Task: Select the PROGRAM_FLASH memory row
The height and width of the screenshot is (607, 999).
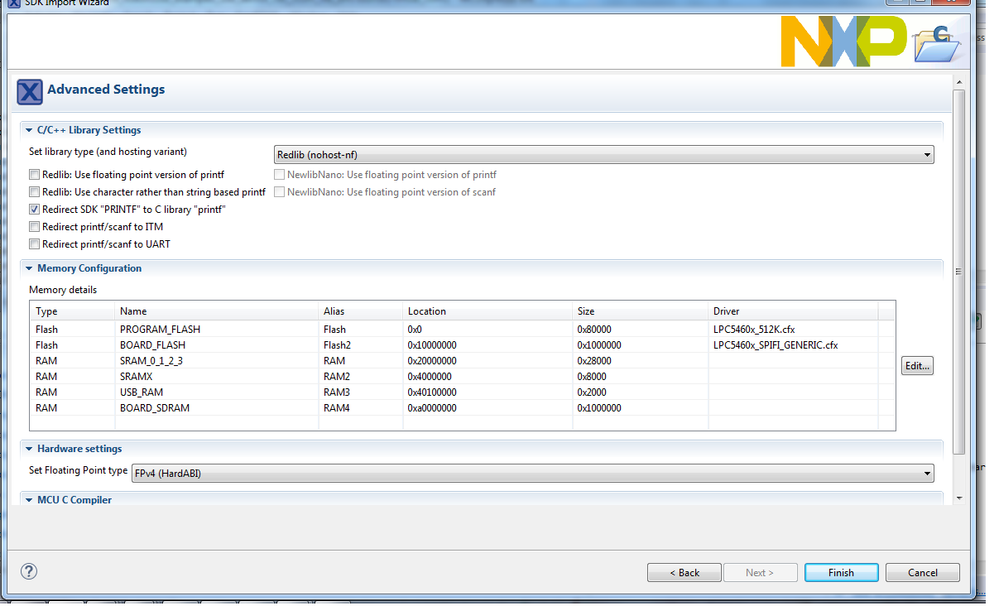Action: coord(463,329)
